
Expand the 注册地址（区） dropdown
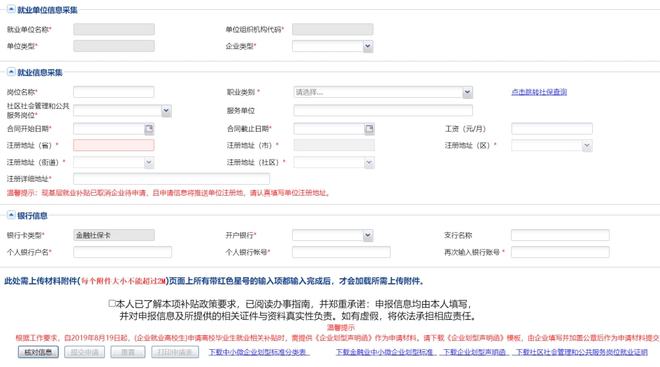(587, 146)
